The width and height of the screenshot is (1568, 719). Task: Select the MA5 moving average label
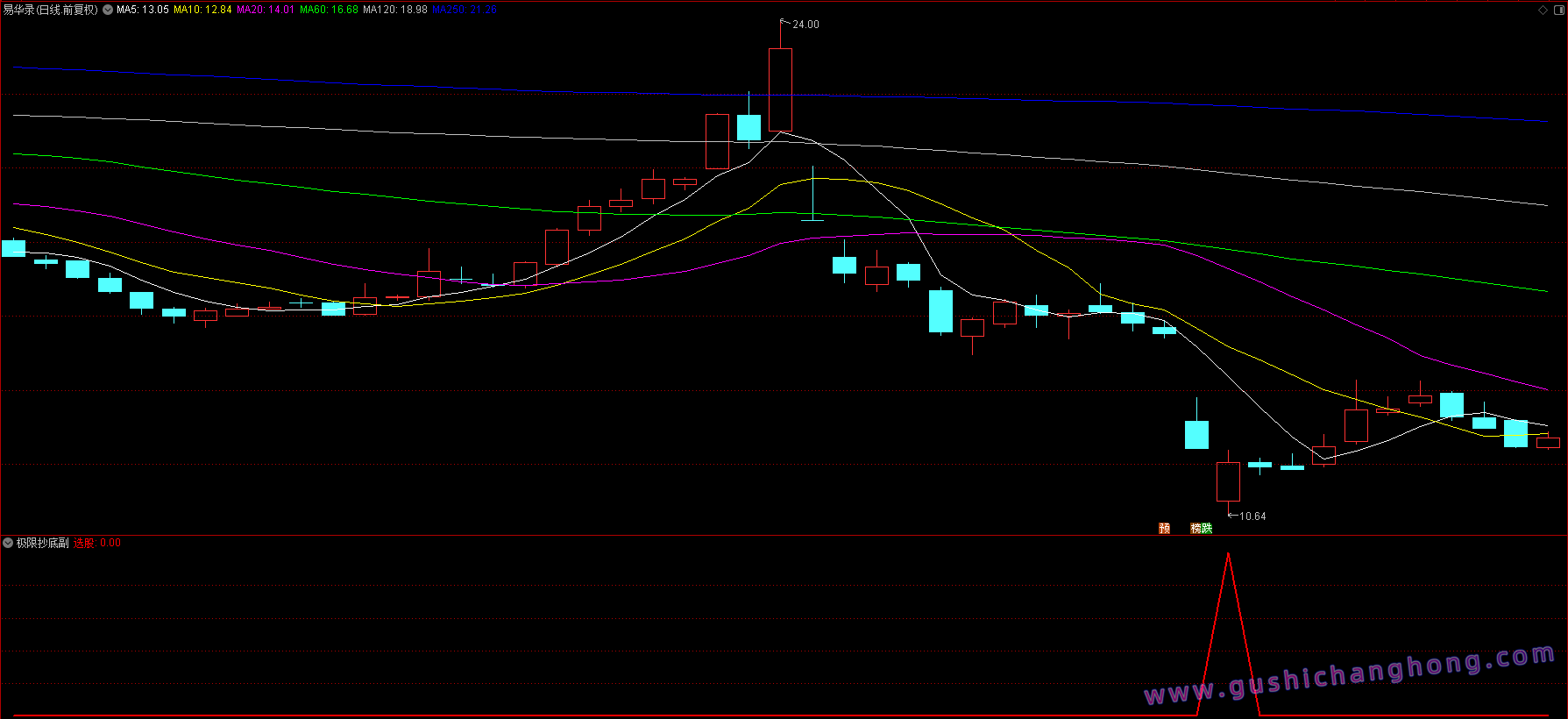coord(142,10)
